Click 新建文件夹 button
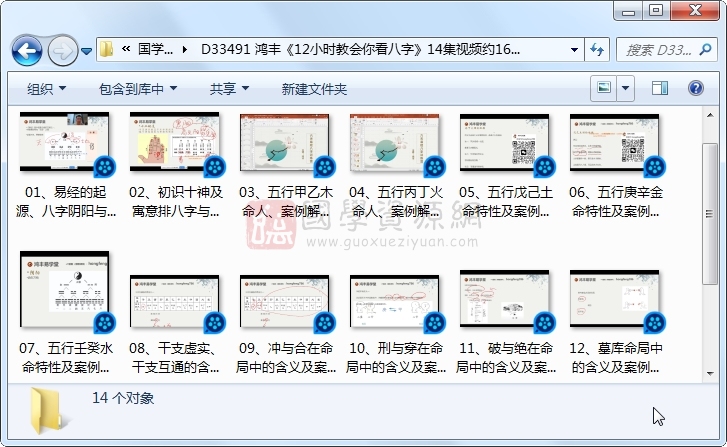 (x=314, y=89)
